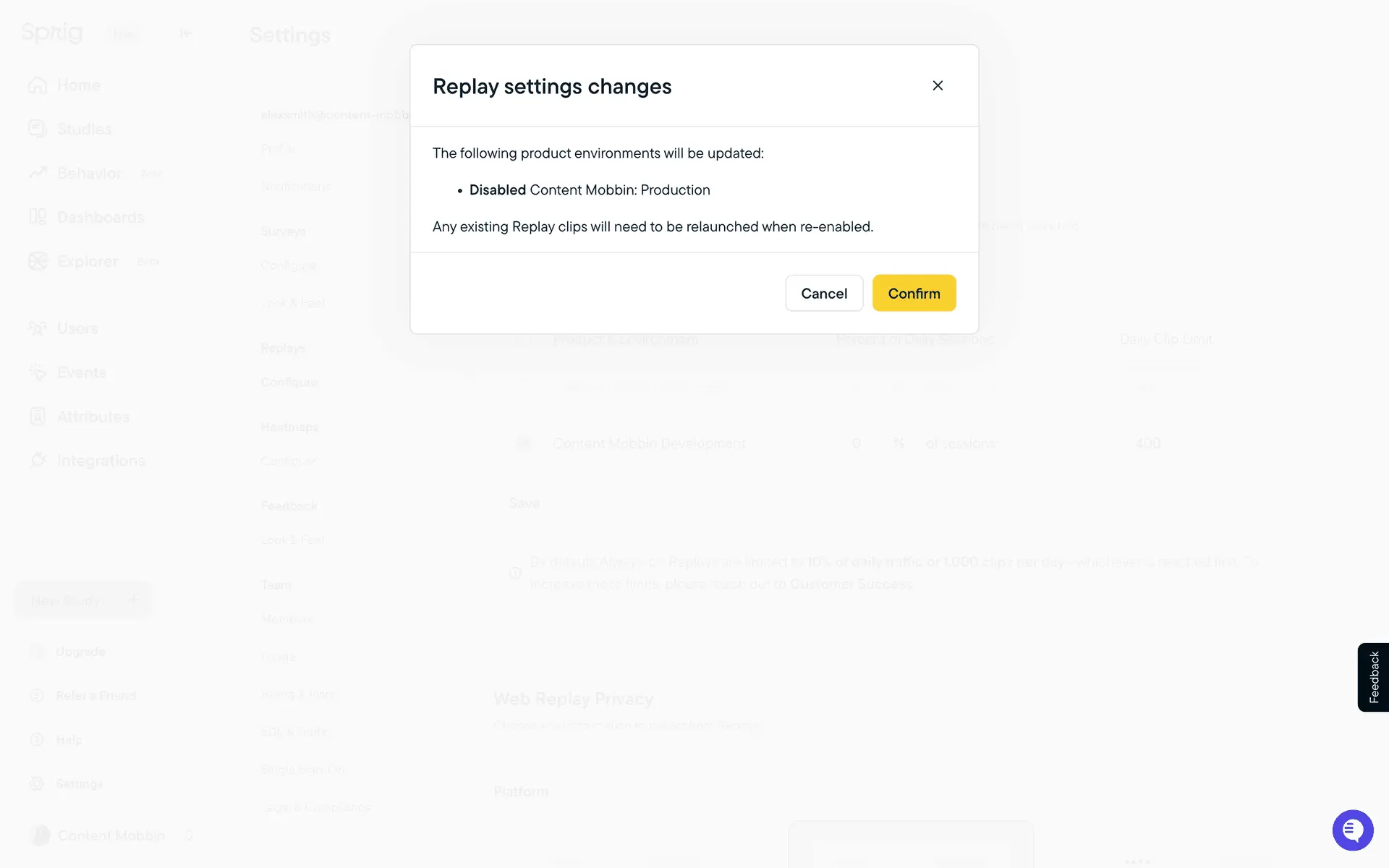Click the Behavior trend icon

tap(38, 173)
